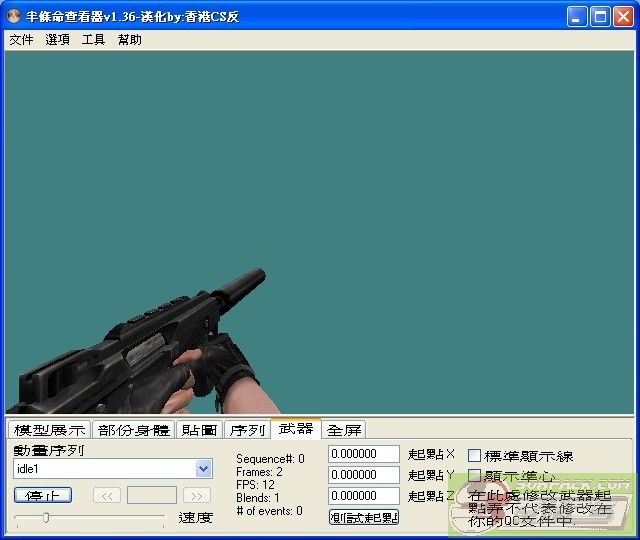640x540 pixels.
Task: Switch to the 部份身體 tab
Action: [133, 430]
